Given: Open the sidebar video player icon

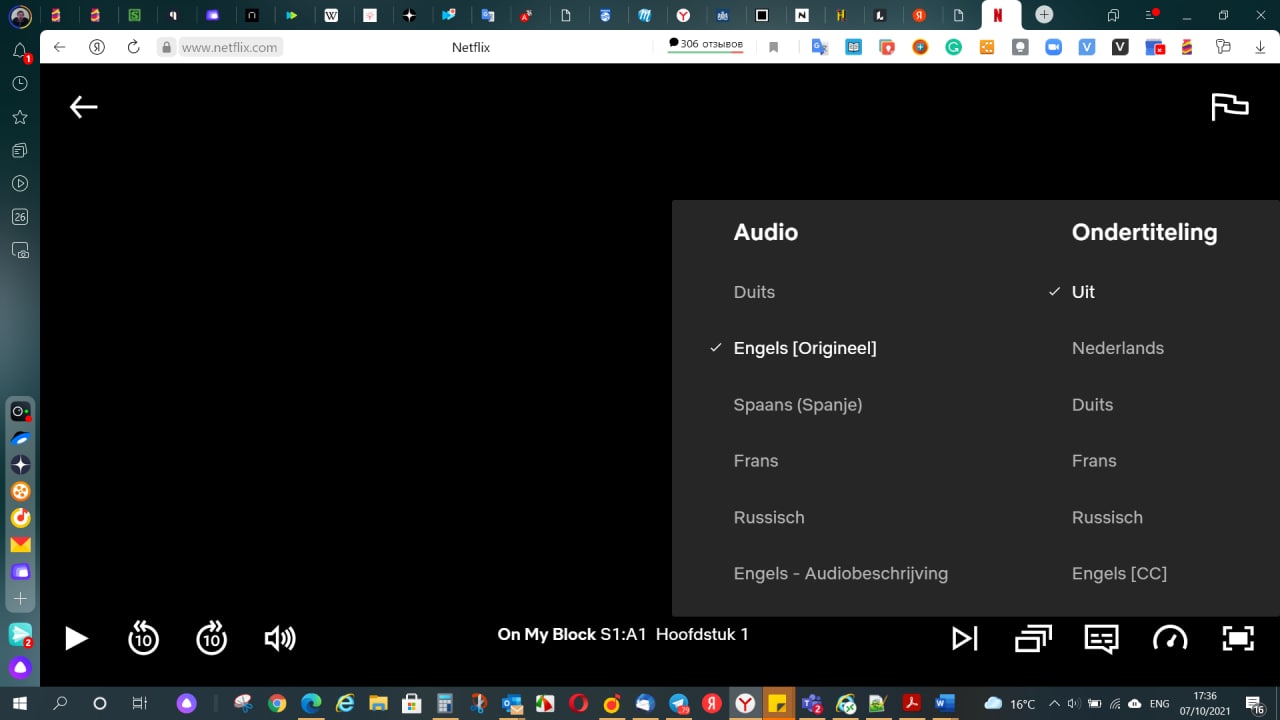Looking at the screenshot, I should 20,184.
